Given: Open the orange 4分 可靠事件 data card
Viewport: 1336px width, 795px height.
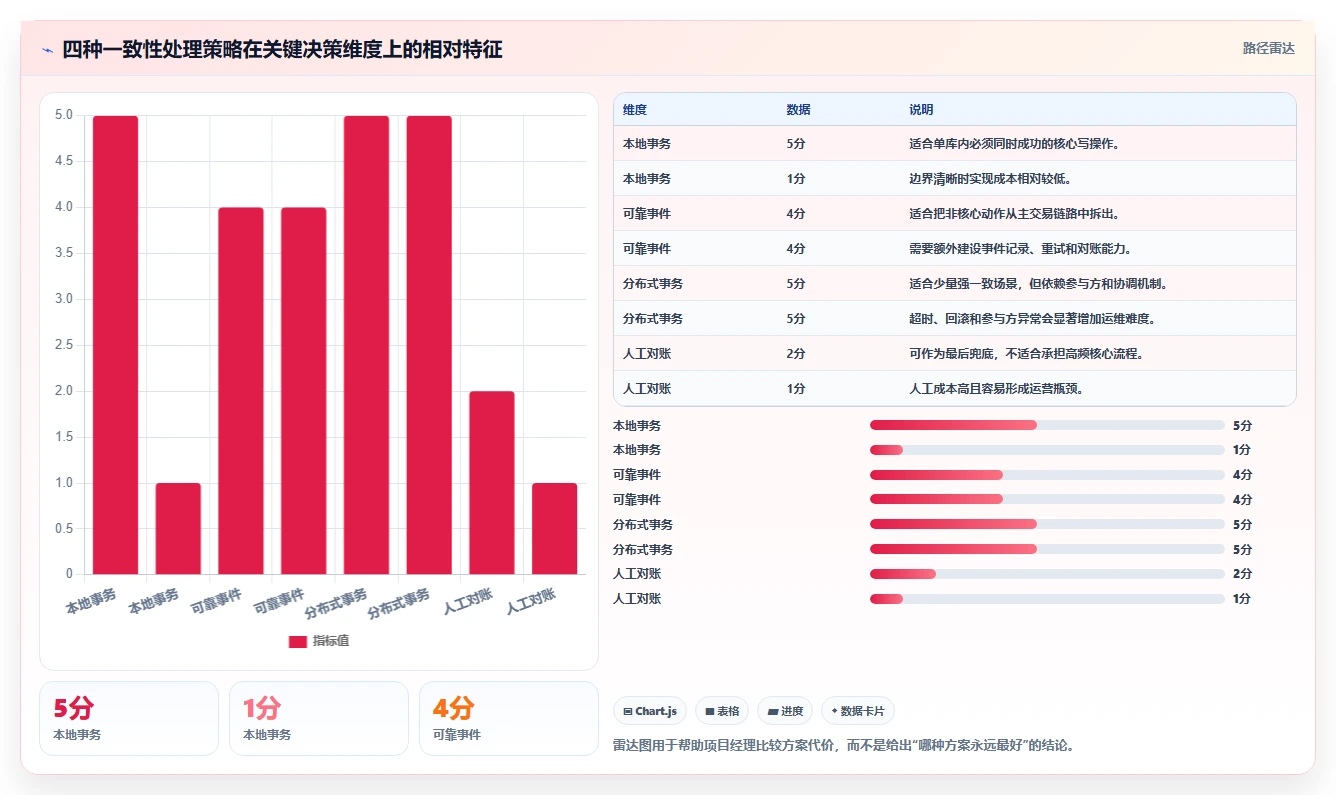Looking at the screenshot, I should (x=509, y=718).
